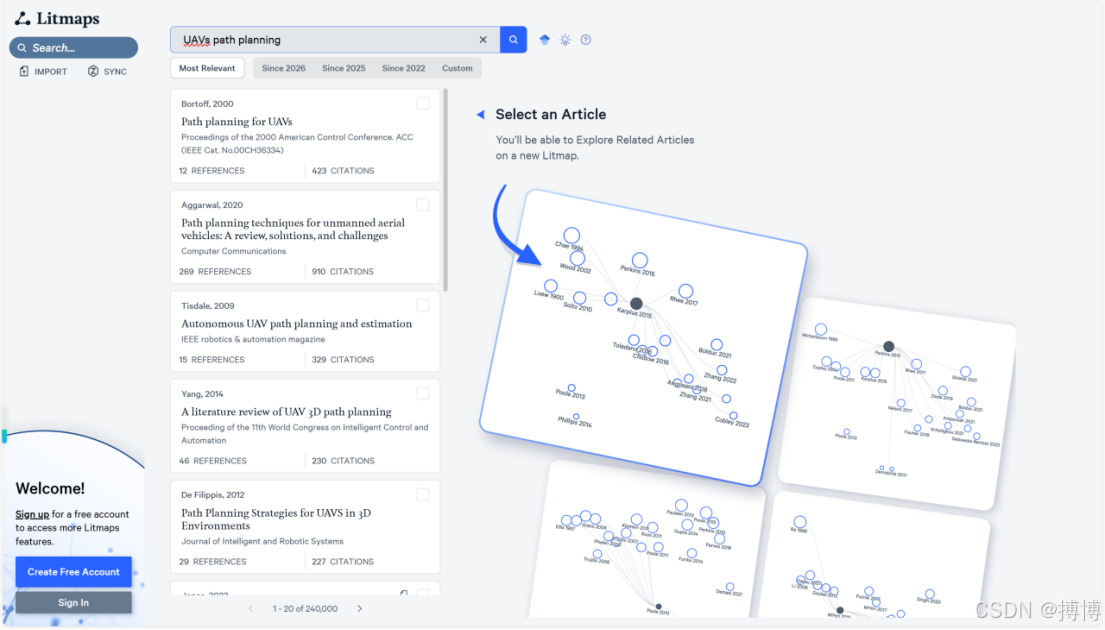The height and width of the screenshot is (630, 1105).
Task: Select the Since 2022 filter tab
Action: pos(403,68)
